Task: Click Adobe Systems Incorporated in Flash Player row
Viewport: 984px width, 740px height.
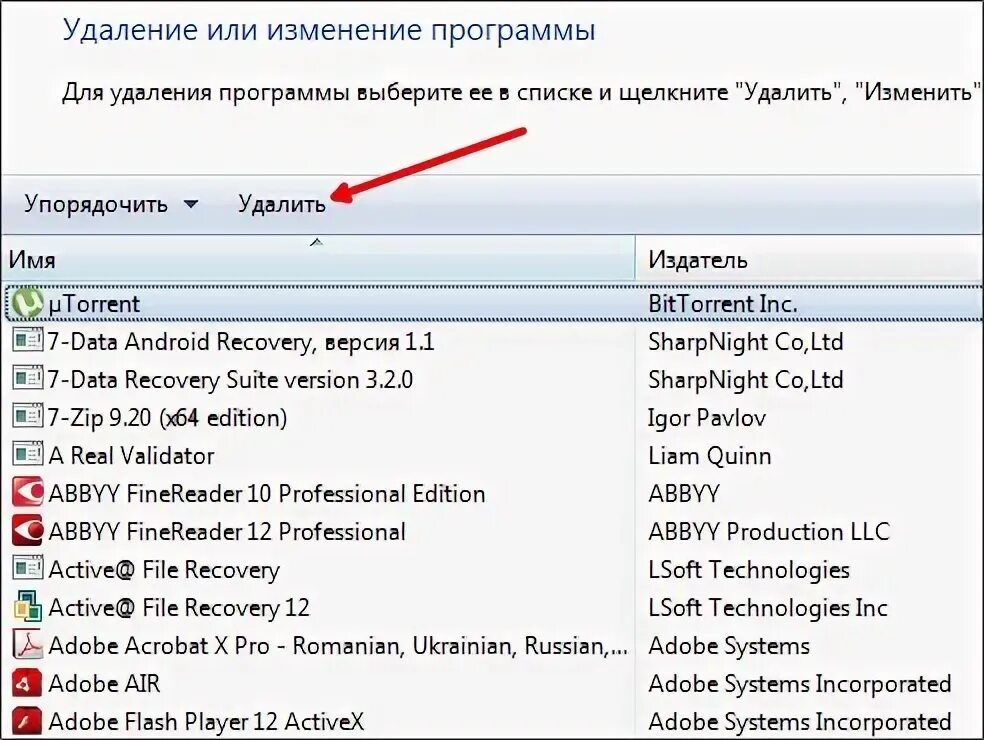Action: [800, 722]
